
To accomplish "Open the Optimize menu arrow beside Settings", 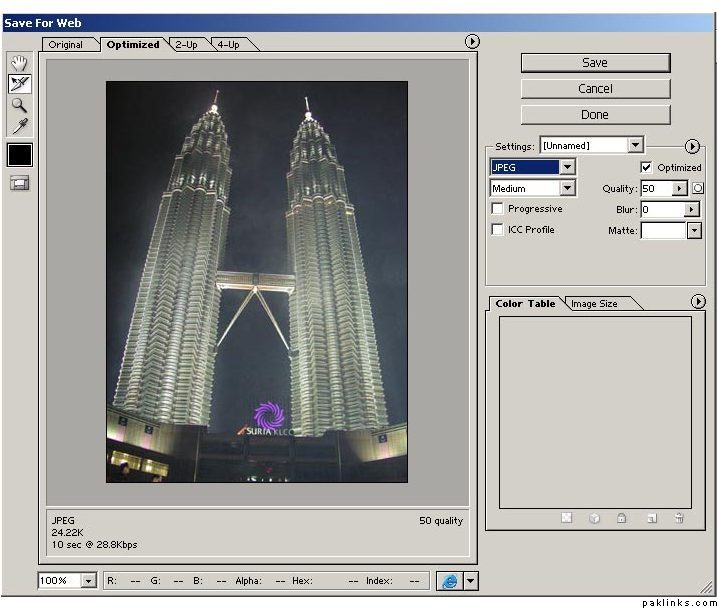I will point(691,146).
